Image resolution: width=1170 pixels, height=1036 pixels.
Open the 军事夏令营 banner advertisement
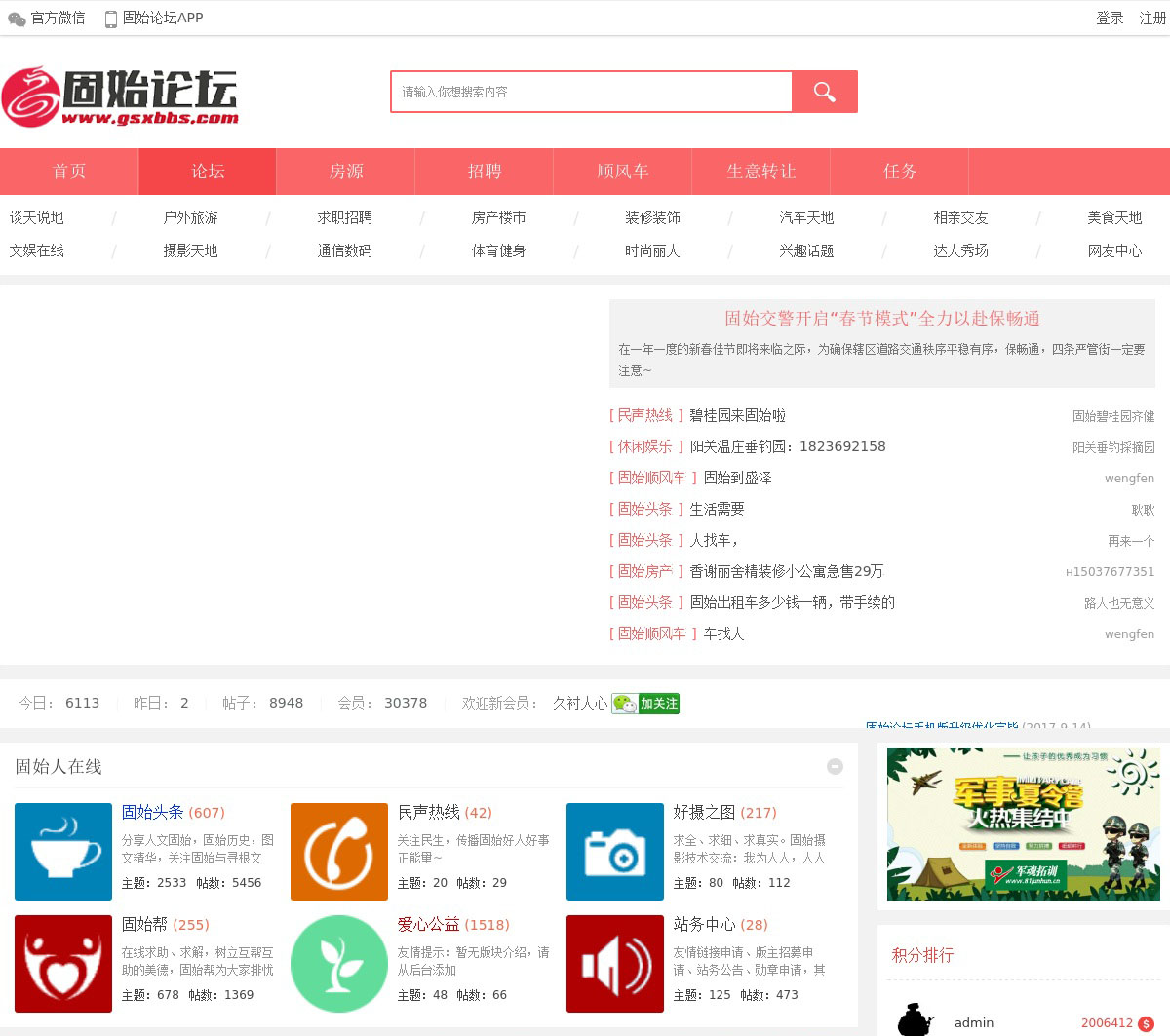click(1023, 824)
